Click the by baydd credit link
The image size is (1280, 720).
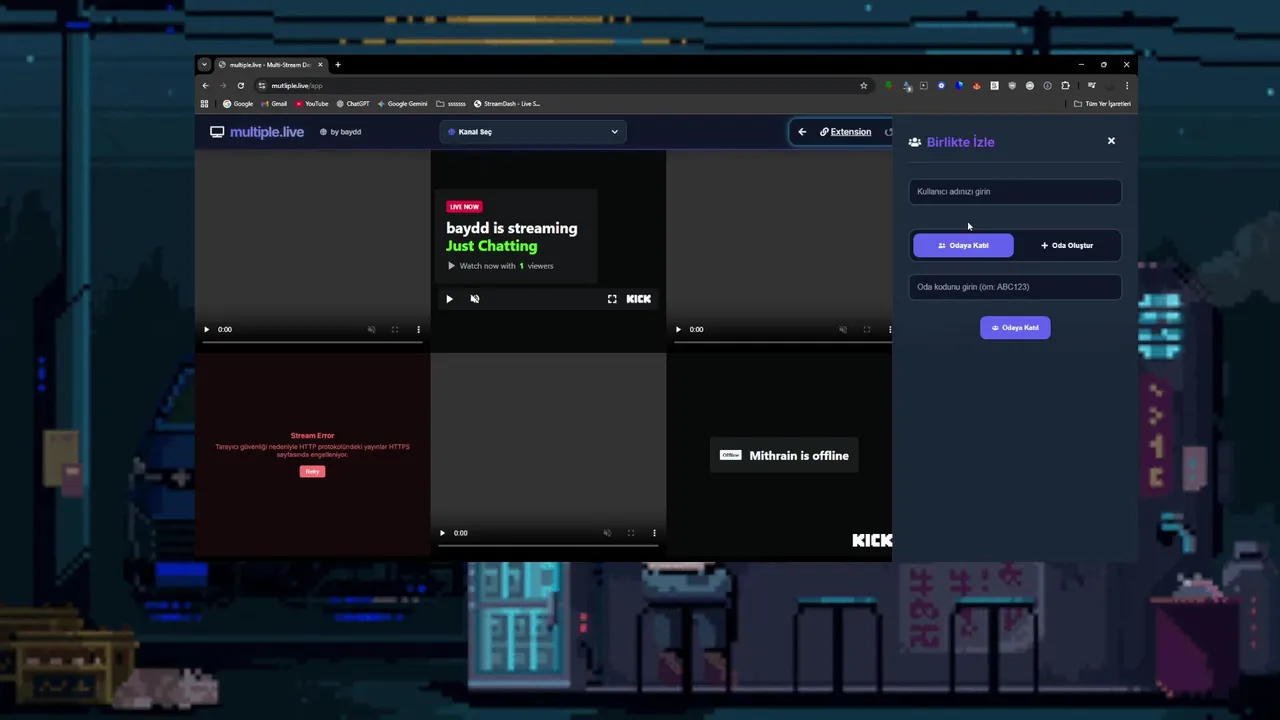tap(341, 132)
